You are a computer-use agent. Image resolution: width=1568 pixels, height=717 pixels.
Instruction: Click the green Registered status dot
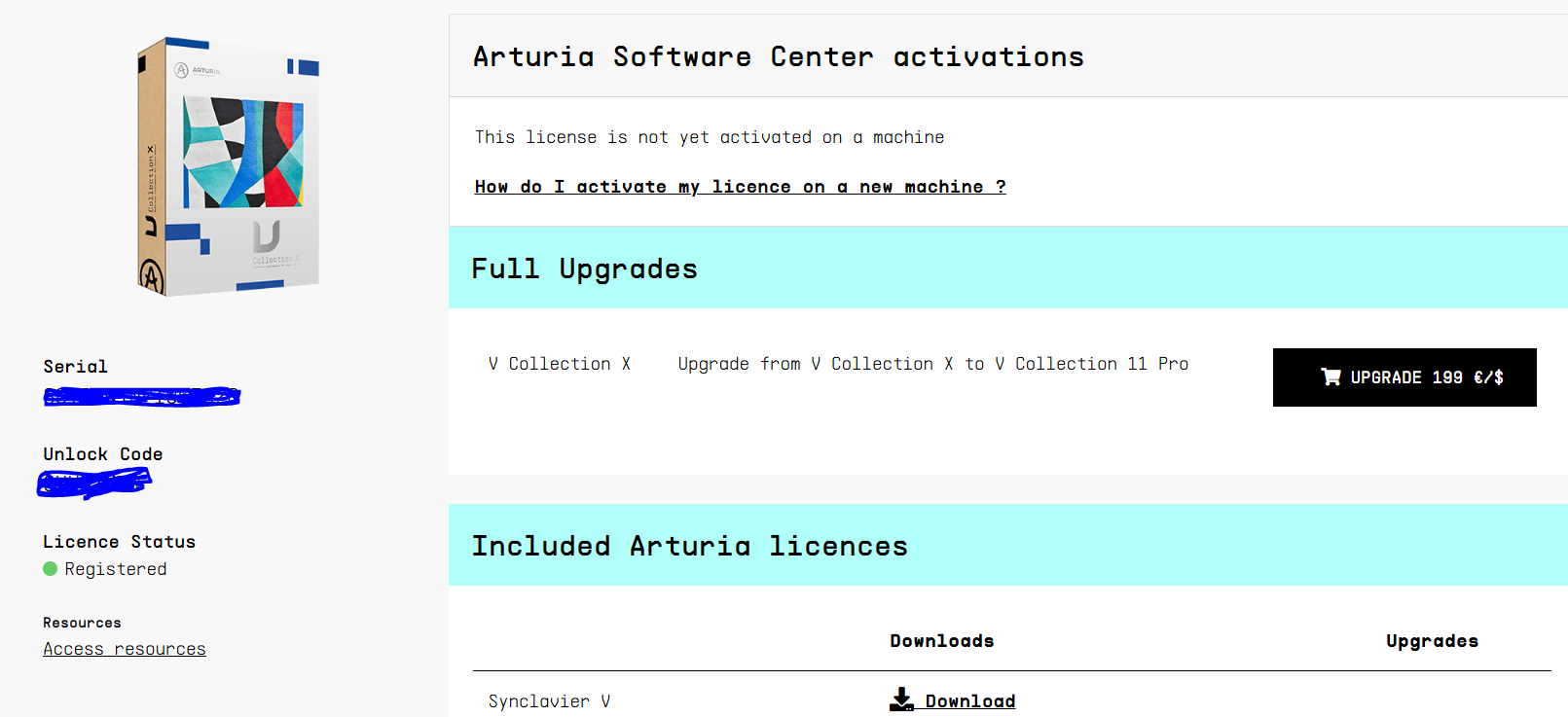click(x=51, y=569)
